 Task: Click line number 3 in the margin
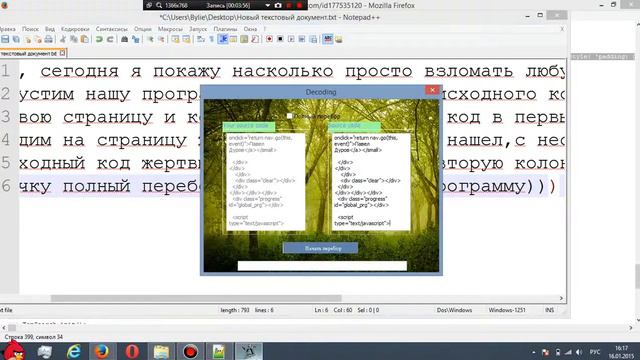coord(5,117)
